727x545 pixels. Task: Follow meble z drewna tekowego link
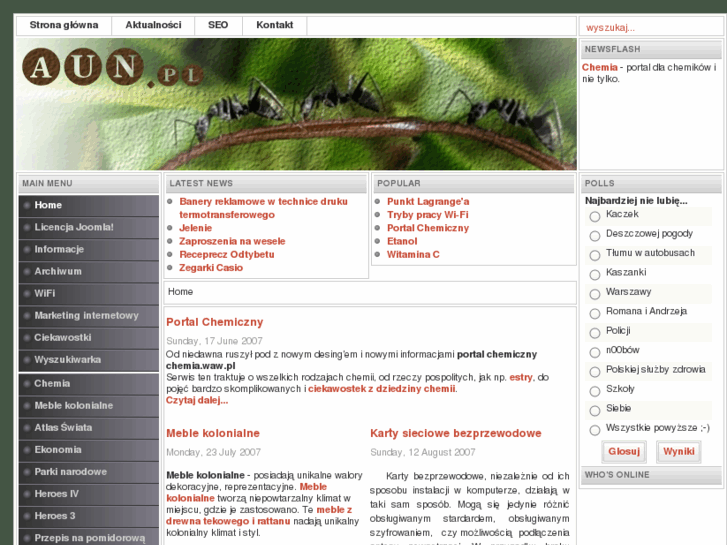click(x=259, y=515)
